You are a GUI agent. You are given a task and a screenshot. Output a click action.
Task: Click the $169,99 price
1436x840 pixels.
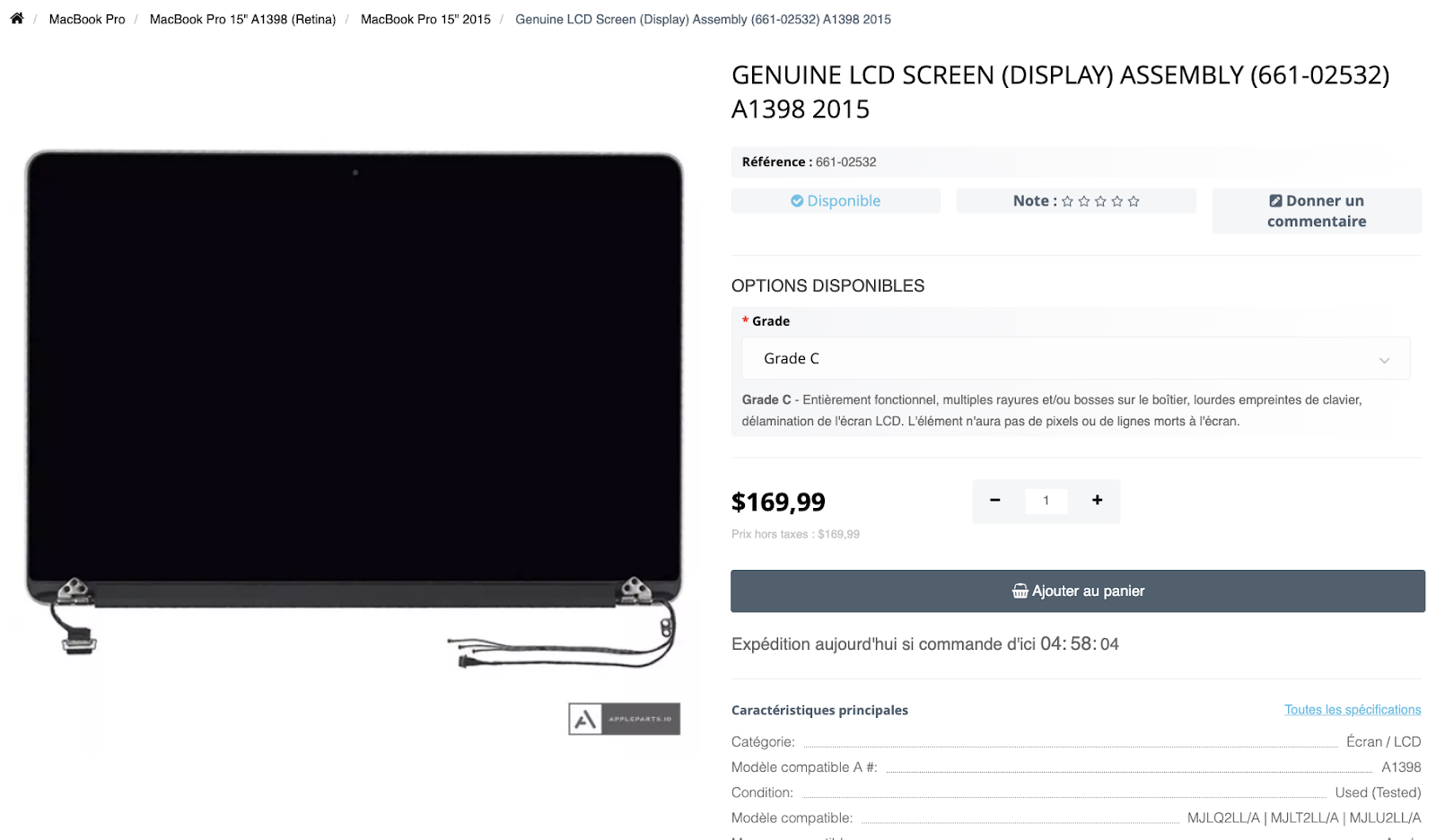click(778, 502)
